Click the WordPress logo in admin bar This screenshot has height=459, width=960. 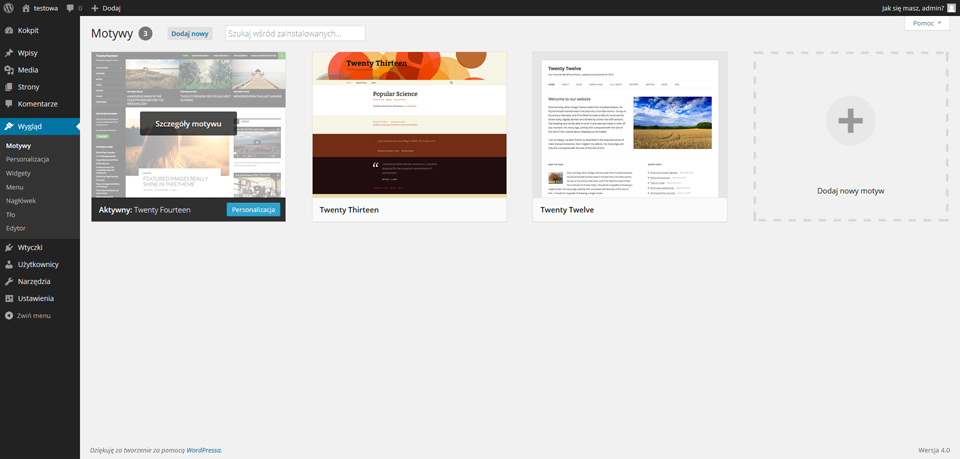coord(8,8)
